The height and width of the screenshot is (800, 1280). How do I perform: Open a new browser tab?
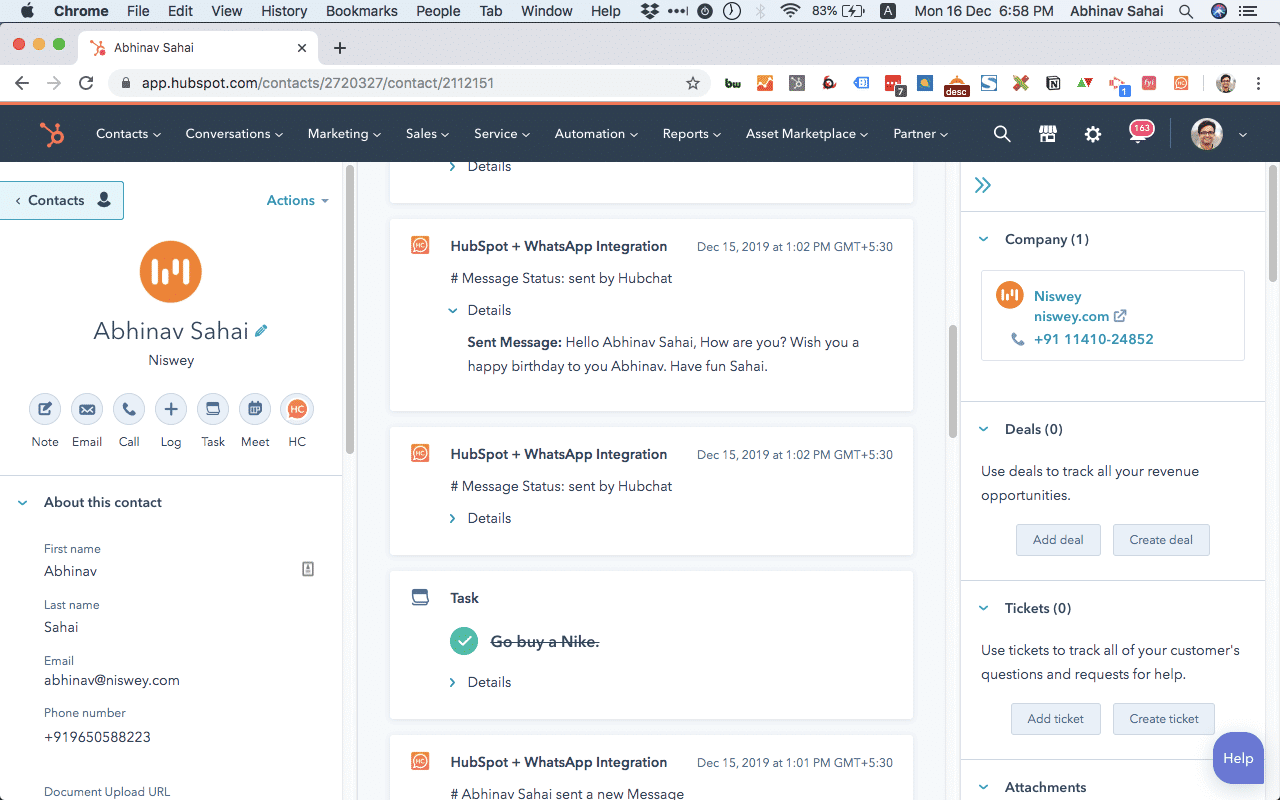(x=340, y=48)
